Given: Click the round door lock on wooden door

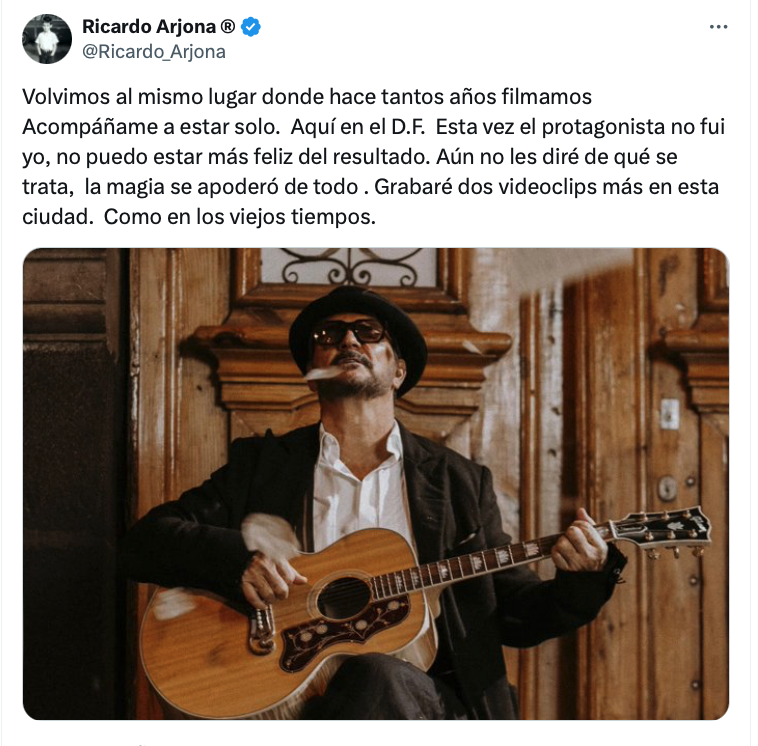Looking at the screenshot, I should pos(668,488).
